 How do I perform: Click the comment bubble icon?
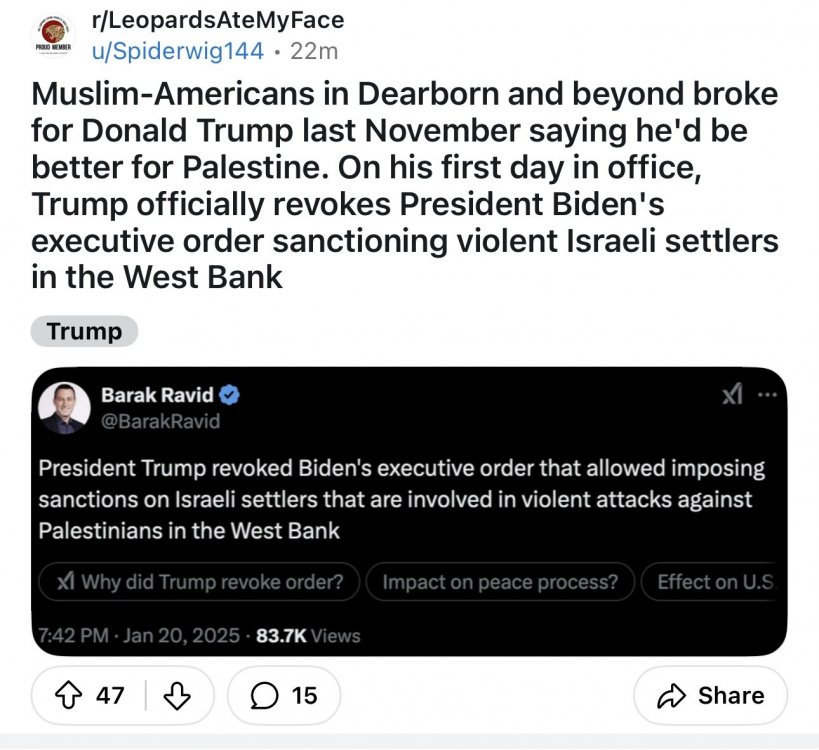tap(266, 695)
